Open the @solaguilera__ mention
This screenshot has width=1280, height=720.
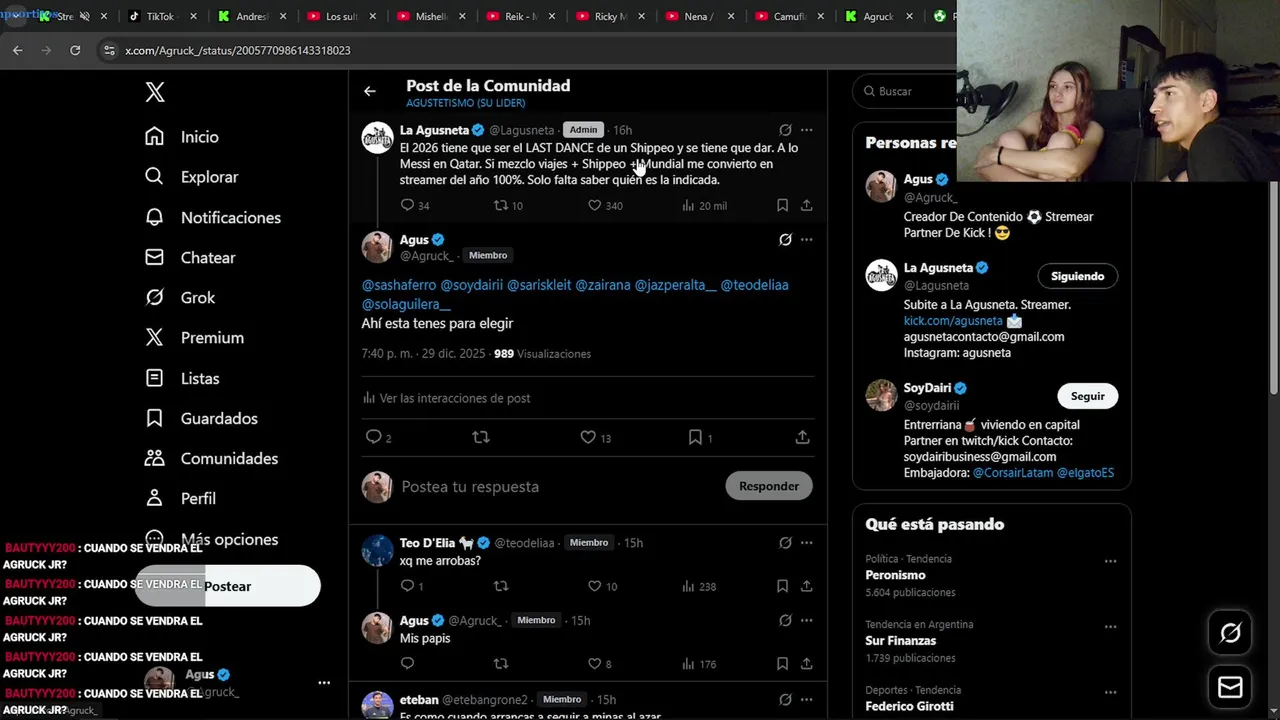click(406, 304)
